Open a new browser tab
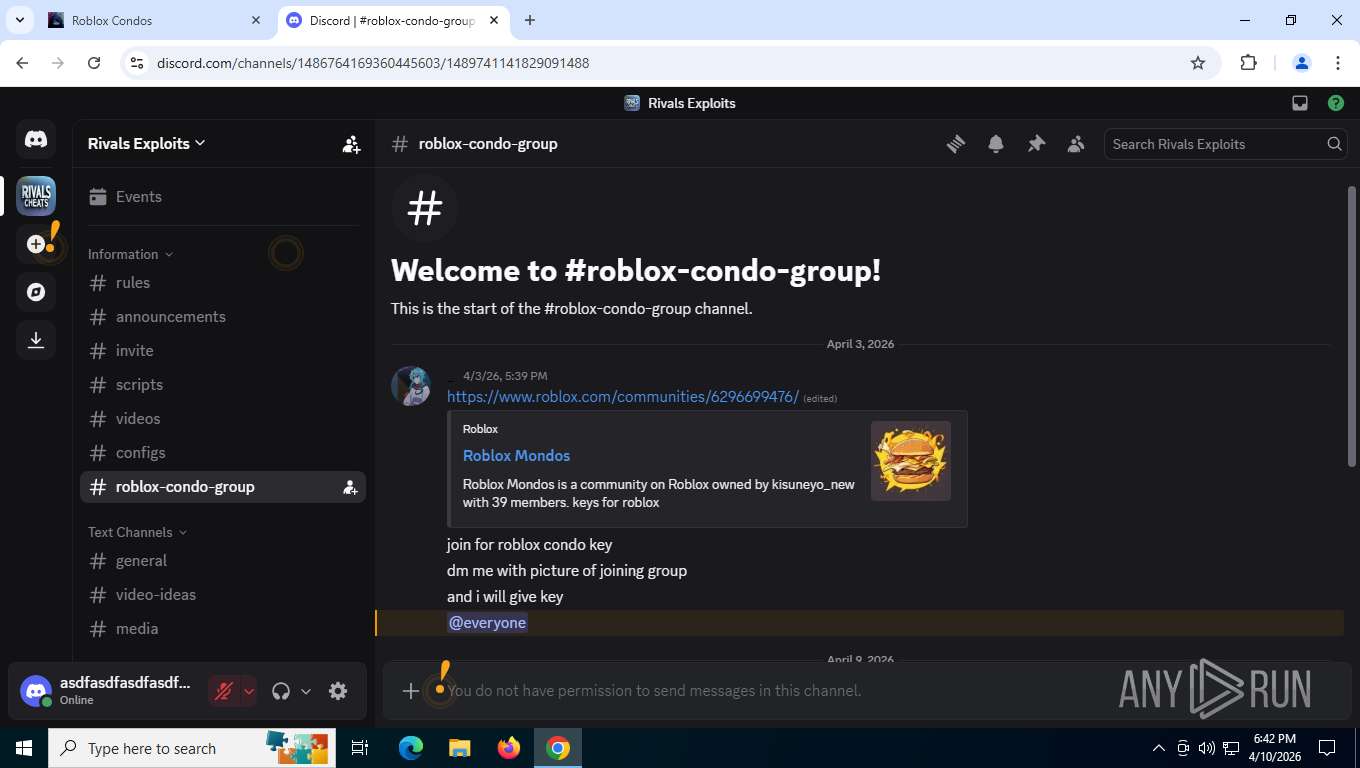Screen dimensions: 1360x768 530,20
